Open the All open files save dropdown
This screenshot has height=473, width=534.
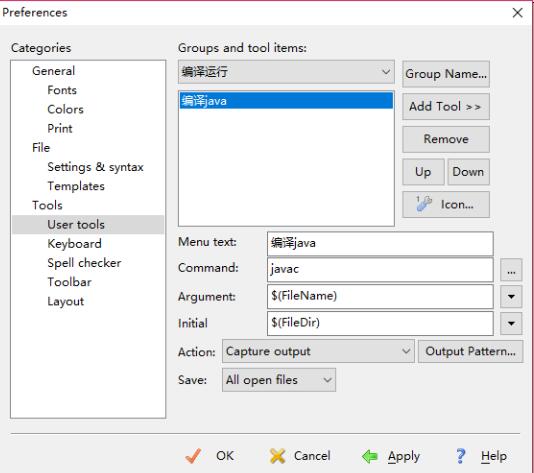[x=279, y=380]
